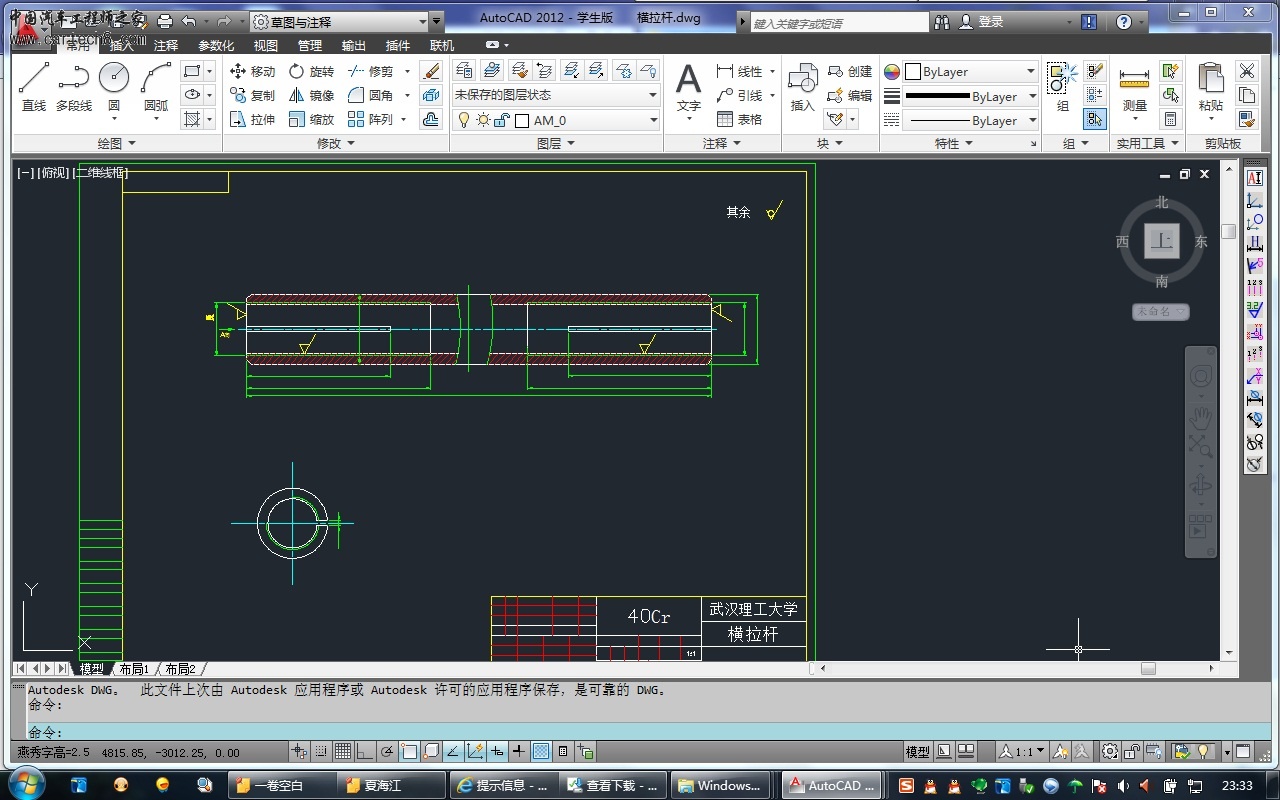Screen dimensions: 1280x800
Task: Click the keyword search input field
Action: click(x=839, y=22)
